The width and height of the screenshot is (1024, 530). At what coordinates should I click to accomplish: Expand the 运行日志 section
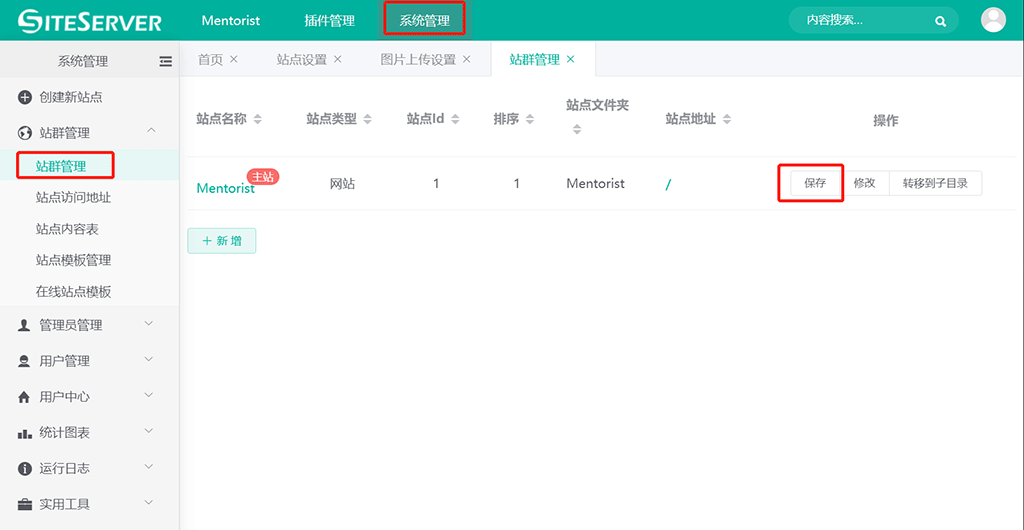click(x=149, y=468)
